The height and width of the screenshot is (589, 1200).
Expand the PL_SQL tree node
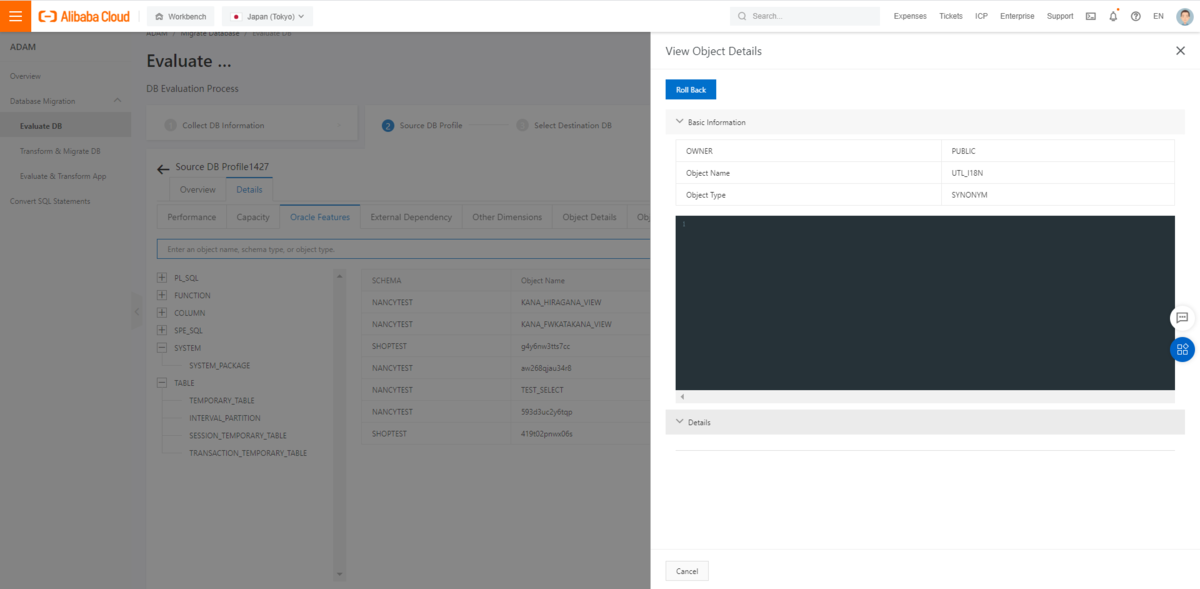click(x=162, y=278)
